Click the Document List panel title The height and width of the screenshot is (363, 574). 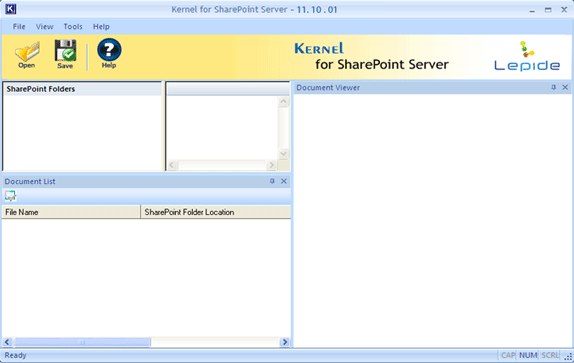pos(30,182)
